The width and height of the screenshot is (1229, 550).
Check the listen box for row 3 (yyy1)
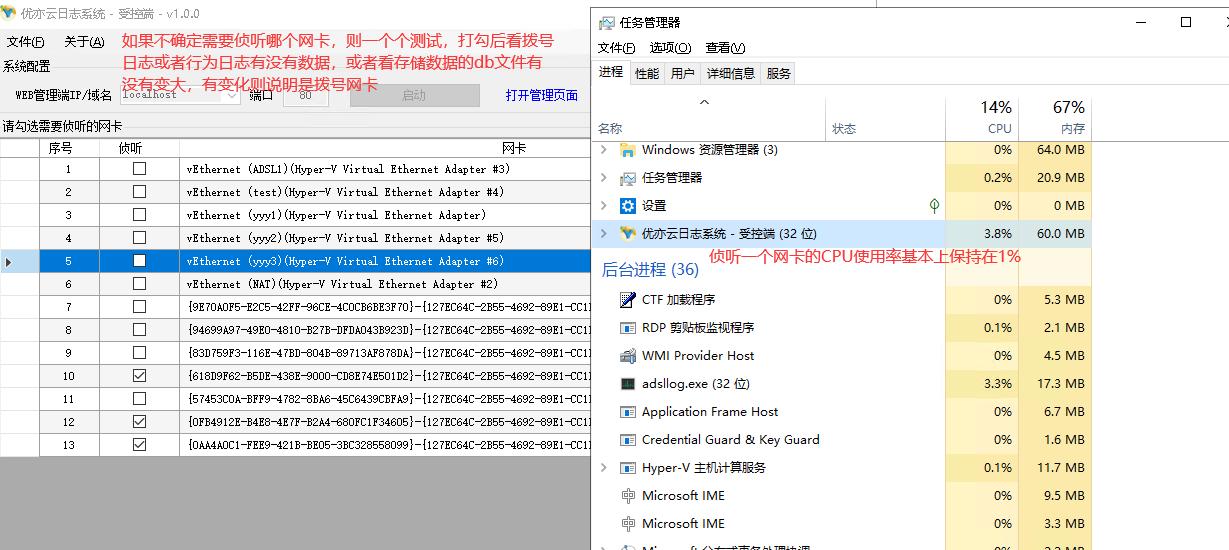tap(139, 215)
